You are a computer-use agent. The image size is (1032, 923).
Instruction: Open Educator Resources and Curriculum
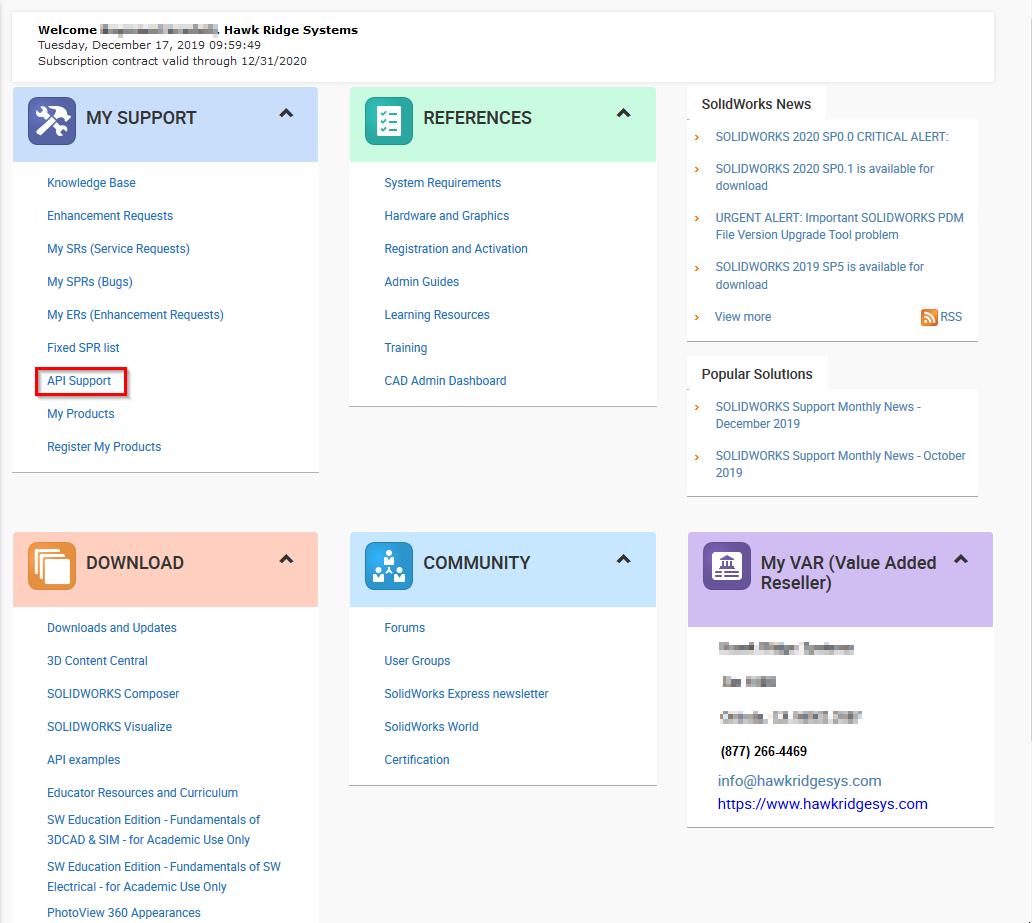142,793
